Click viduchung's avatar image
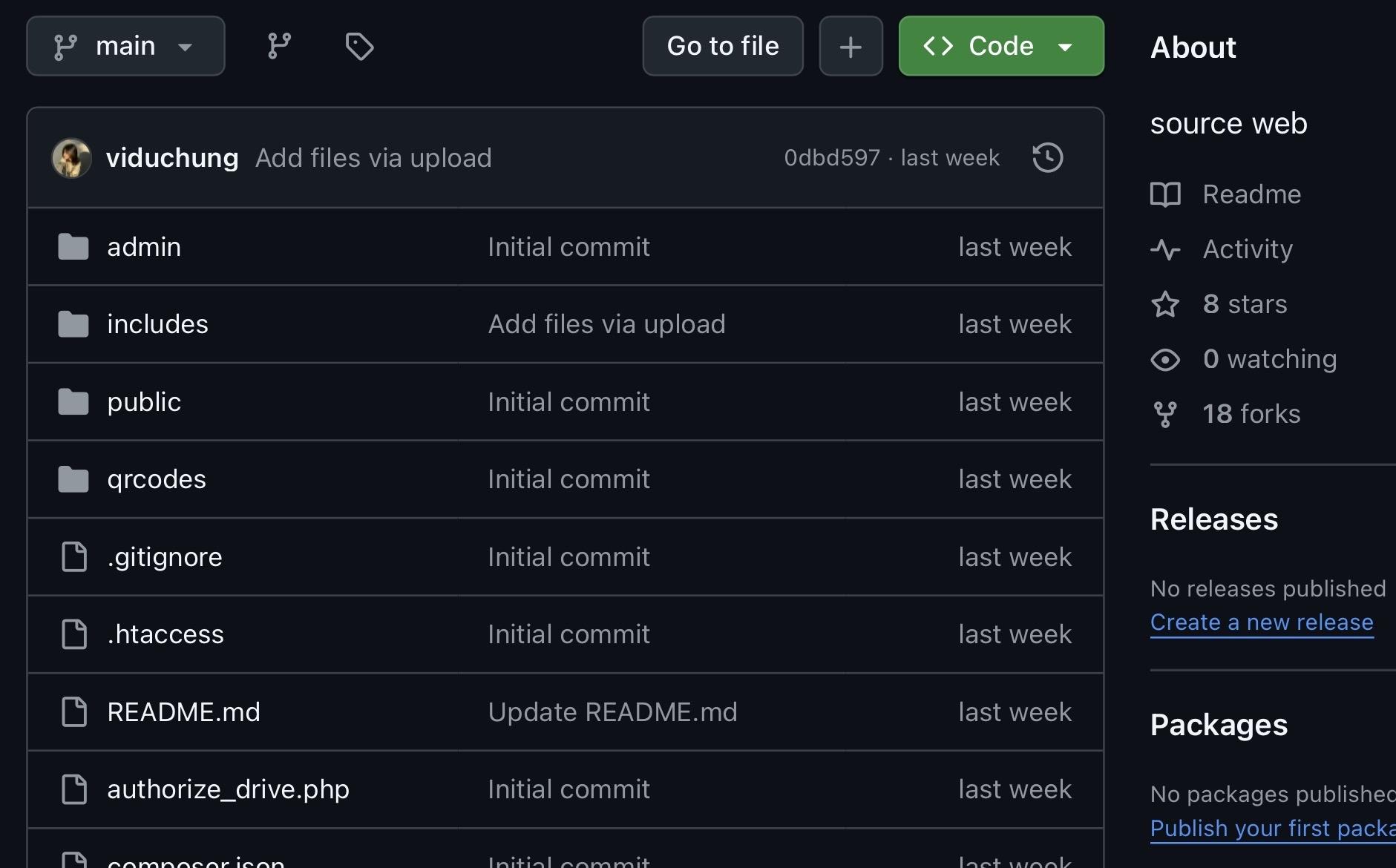Viewport: 1396px width, 868px height. coord(71,158)
